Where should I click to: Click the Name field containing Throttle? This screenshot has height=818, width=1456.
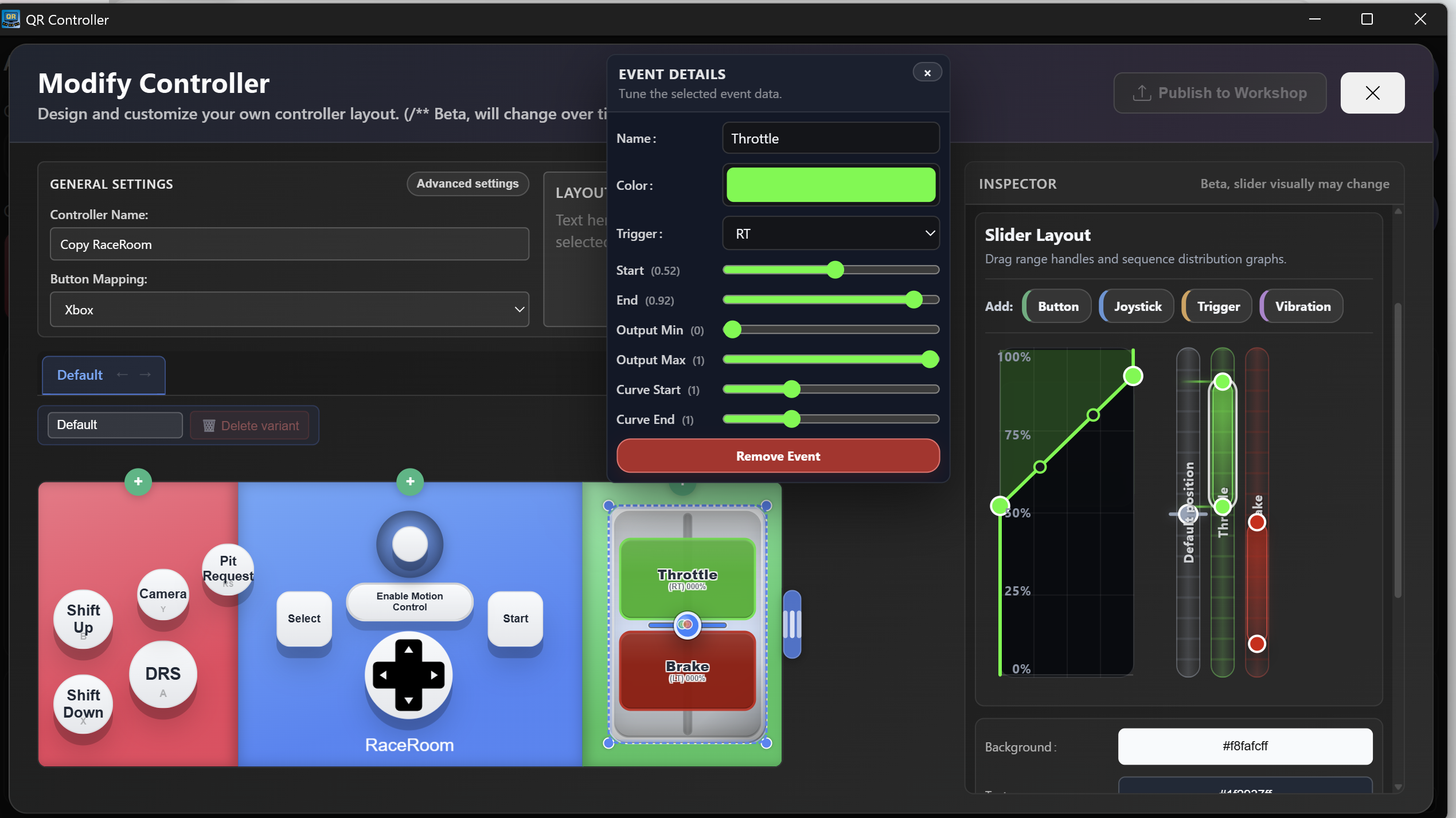pos(831,138)
